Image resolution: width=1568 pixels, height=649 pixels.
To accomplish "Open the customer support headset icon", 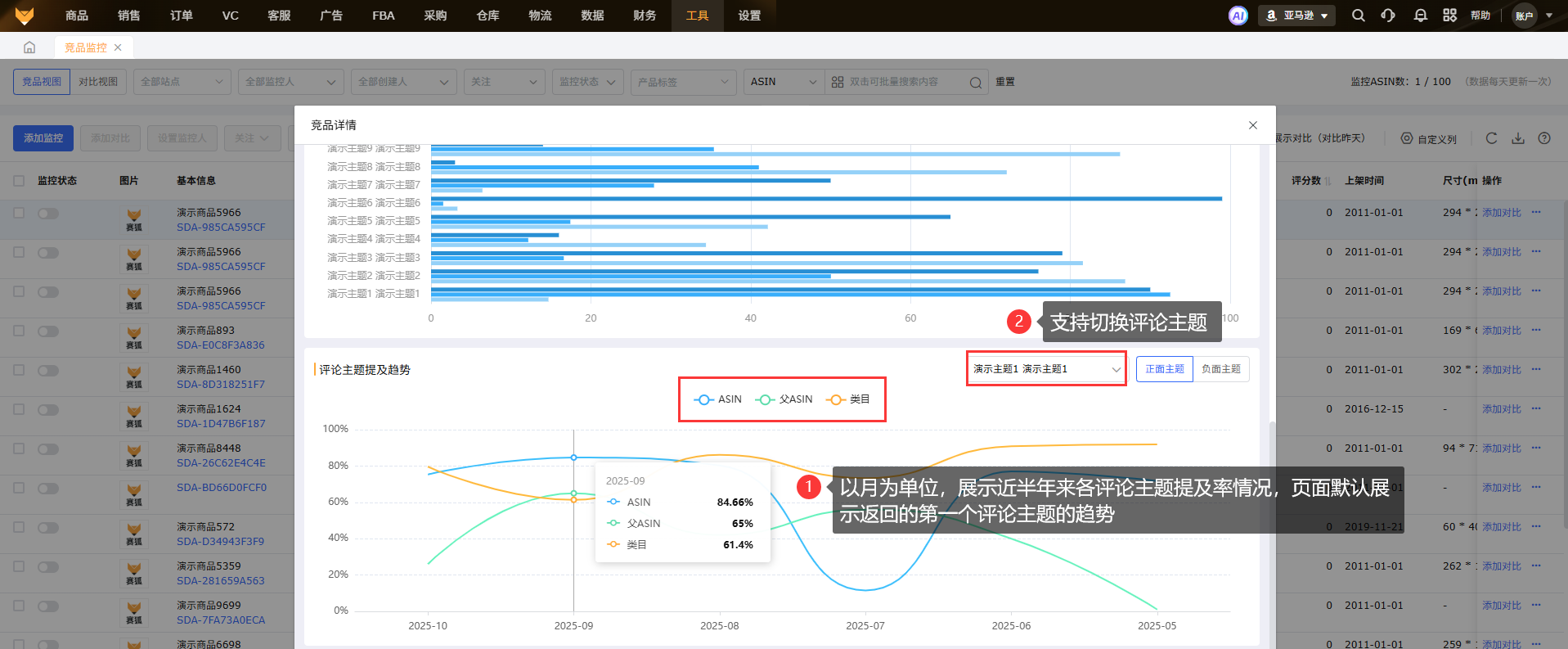I will (1388, 16).
